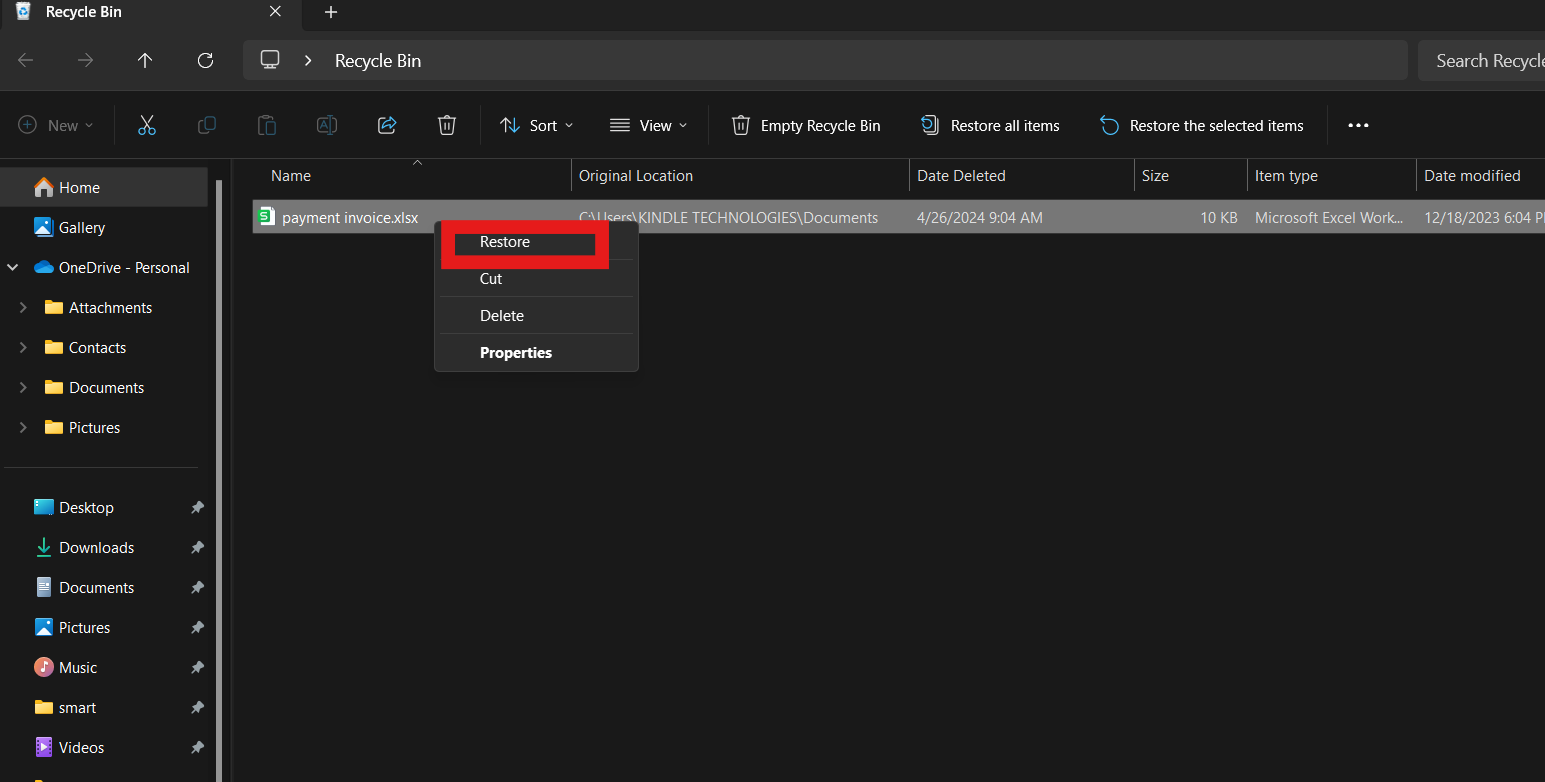
Task: Open the New dropdown menu
Action: [x=56, y=125]
